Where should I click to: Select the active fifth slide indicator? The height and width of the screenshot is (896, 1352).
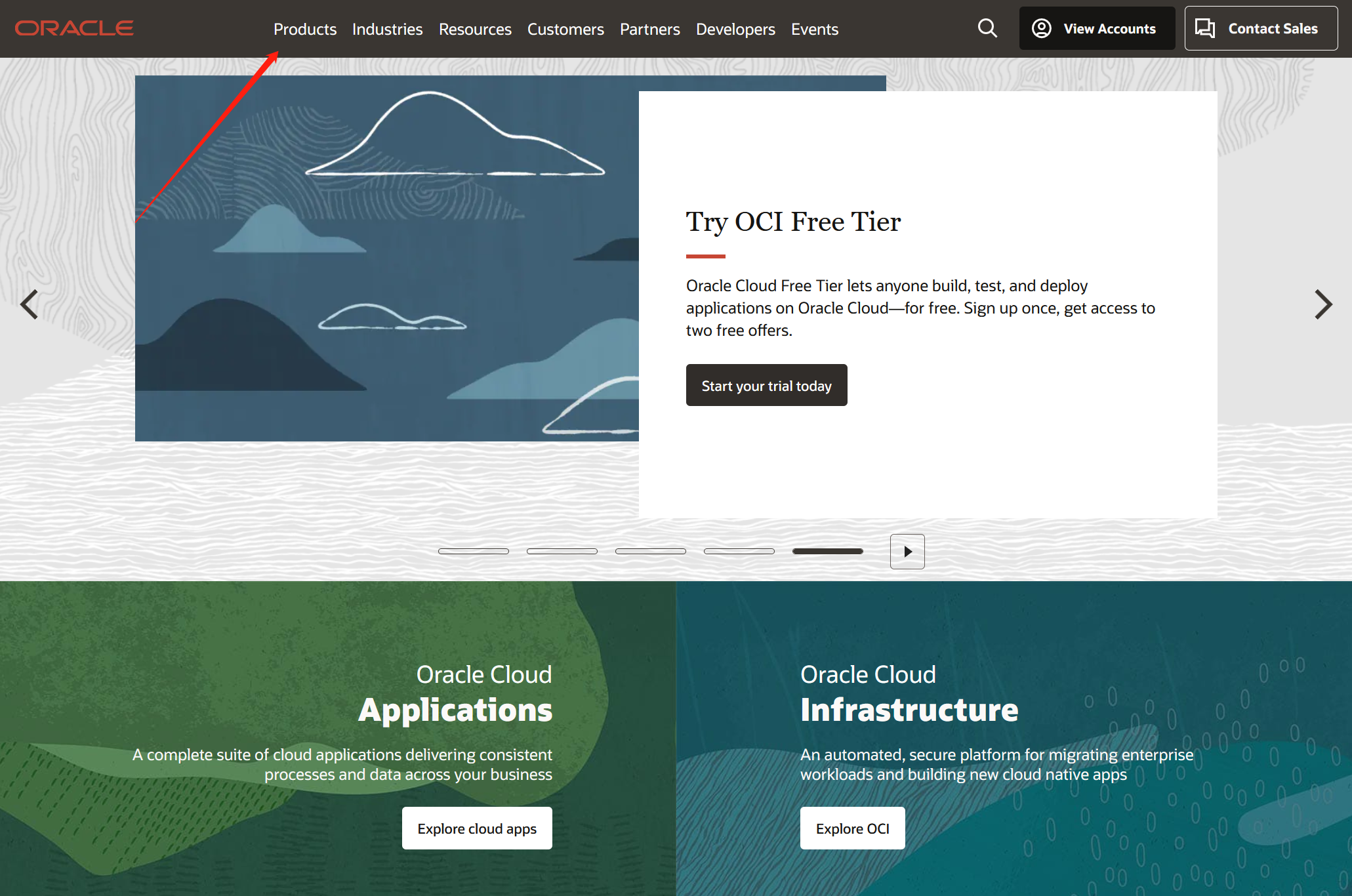[828, 551]
